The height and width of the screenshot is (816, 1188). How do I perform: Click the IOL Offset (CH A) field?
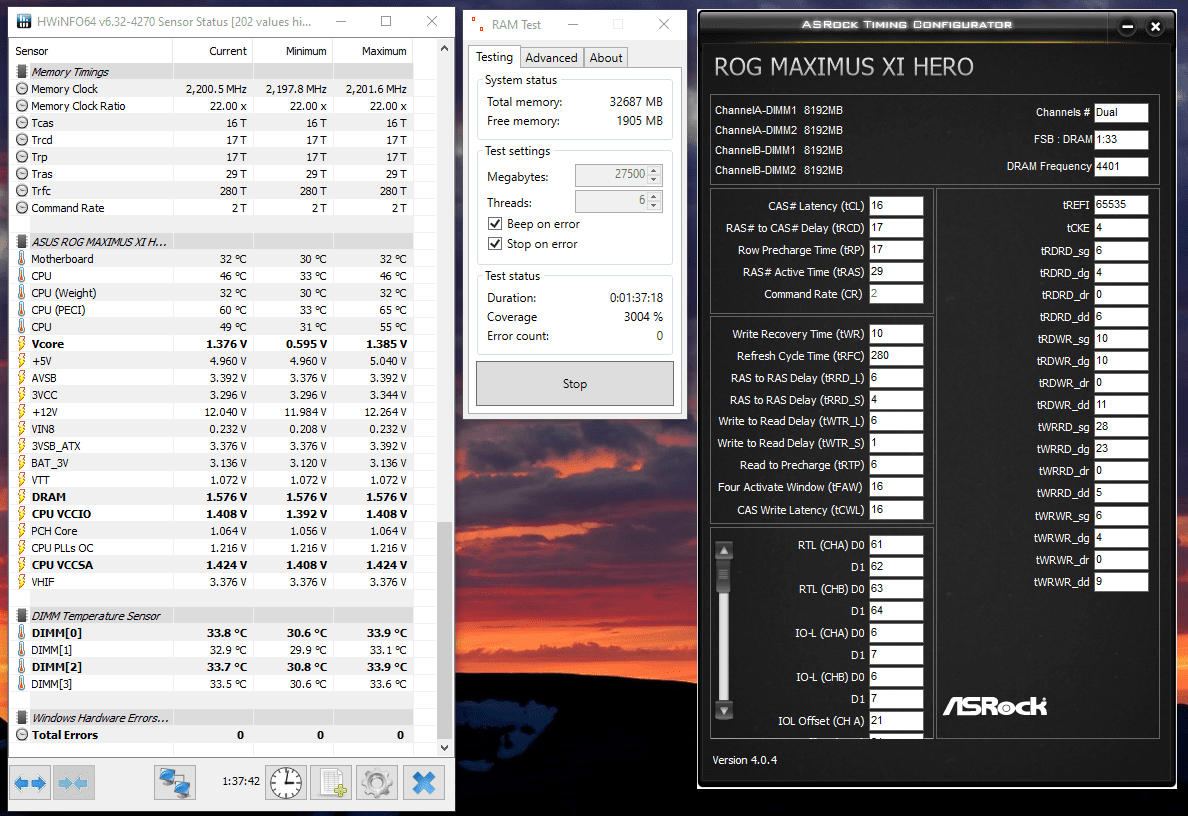(x=896, y=721)
